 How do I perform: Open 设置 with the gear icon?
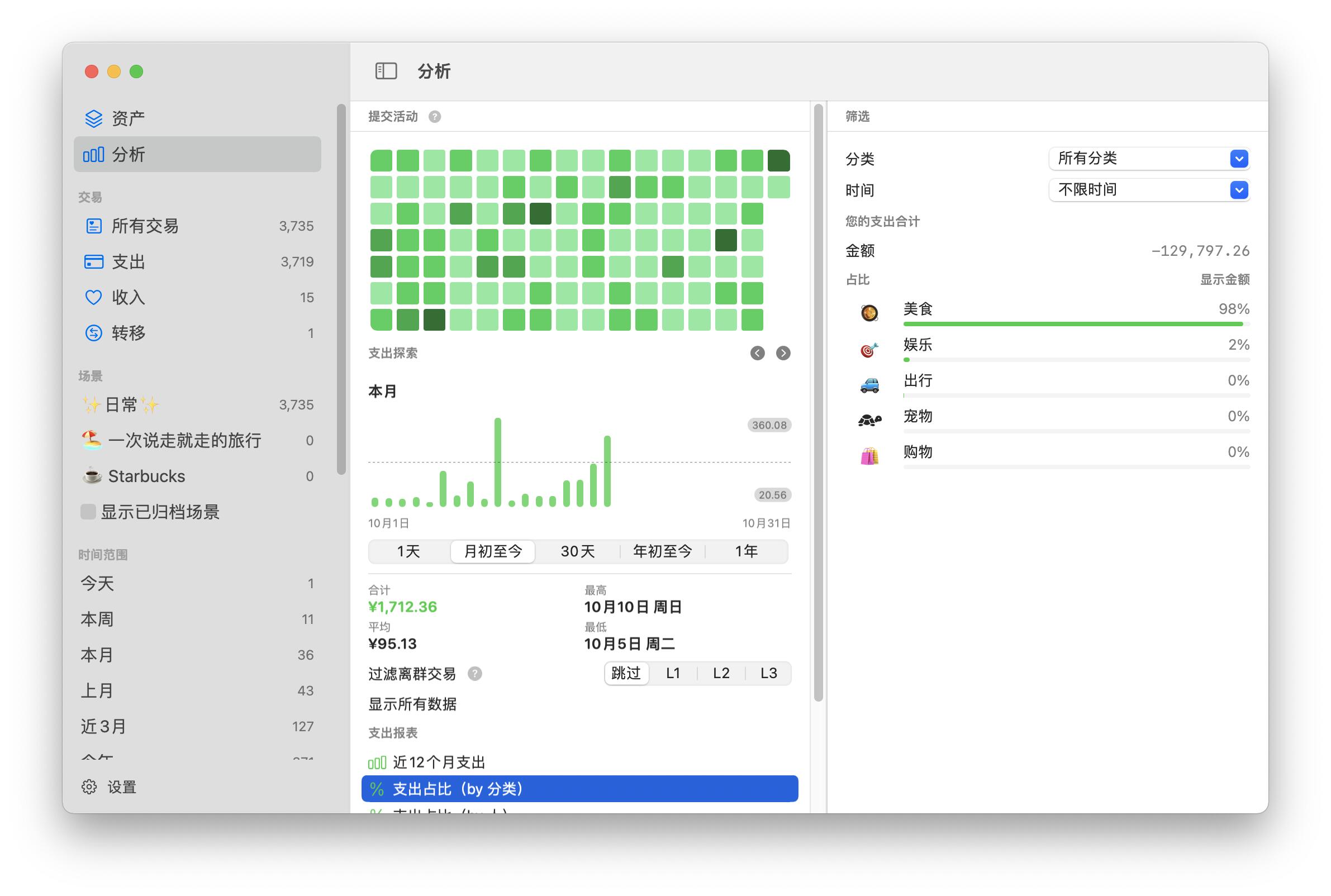[x=89, y=787]
